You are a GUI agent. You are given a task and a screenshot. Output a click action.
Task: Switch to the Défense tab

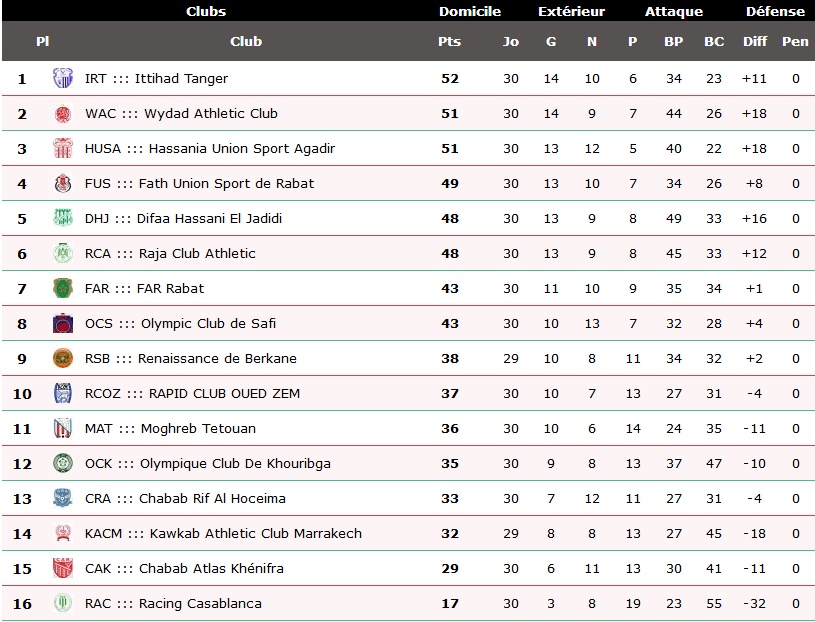775,11
